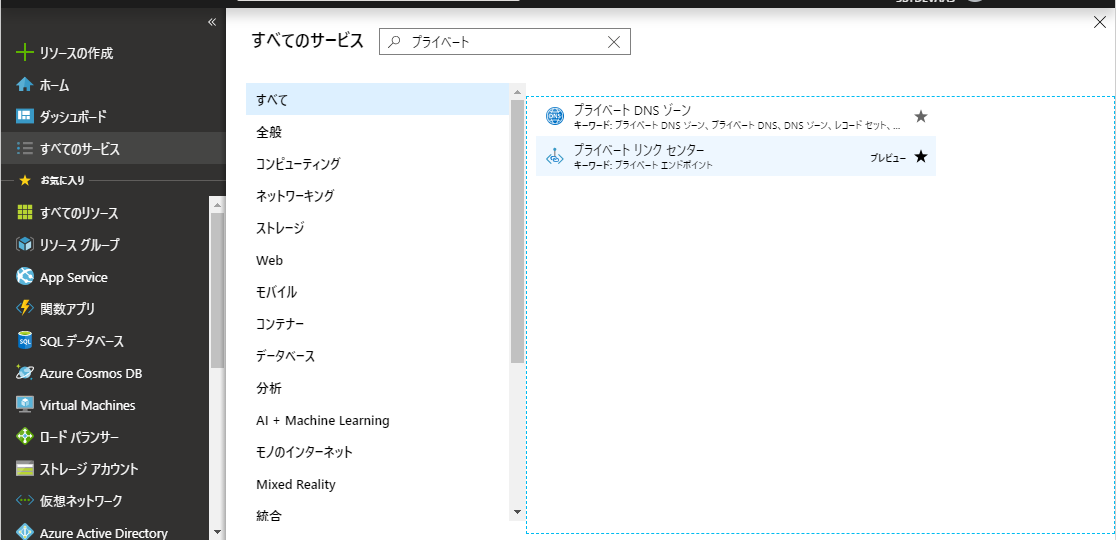This screenshot has height=540, width=1116.
Task: Unfavorite プライベート リンク センター with its star
Action: [921, 157]
